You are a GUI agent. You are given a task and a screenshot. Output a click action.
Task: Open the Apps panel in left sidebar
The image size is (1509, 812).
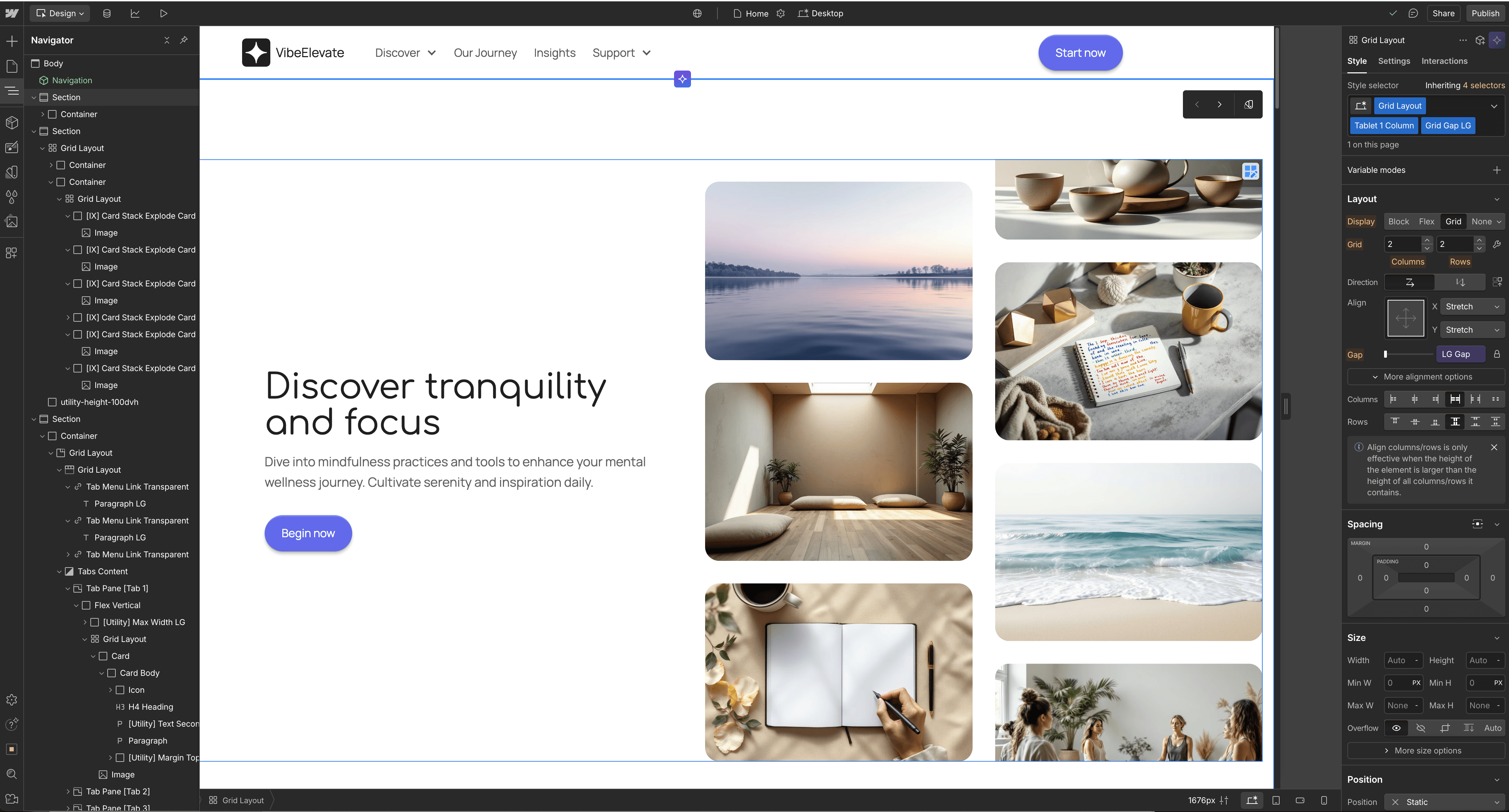[12, 253]
